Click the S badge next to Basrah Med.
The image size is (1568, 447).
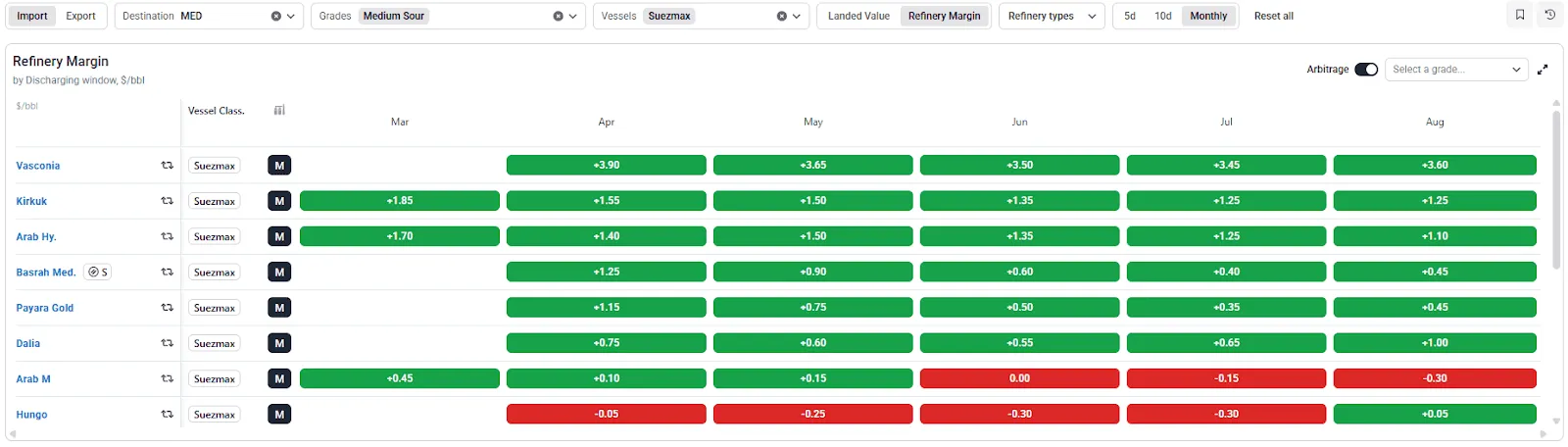click(x=97, y=272)
